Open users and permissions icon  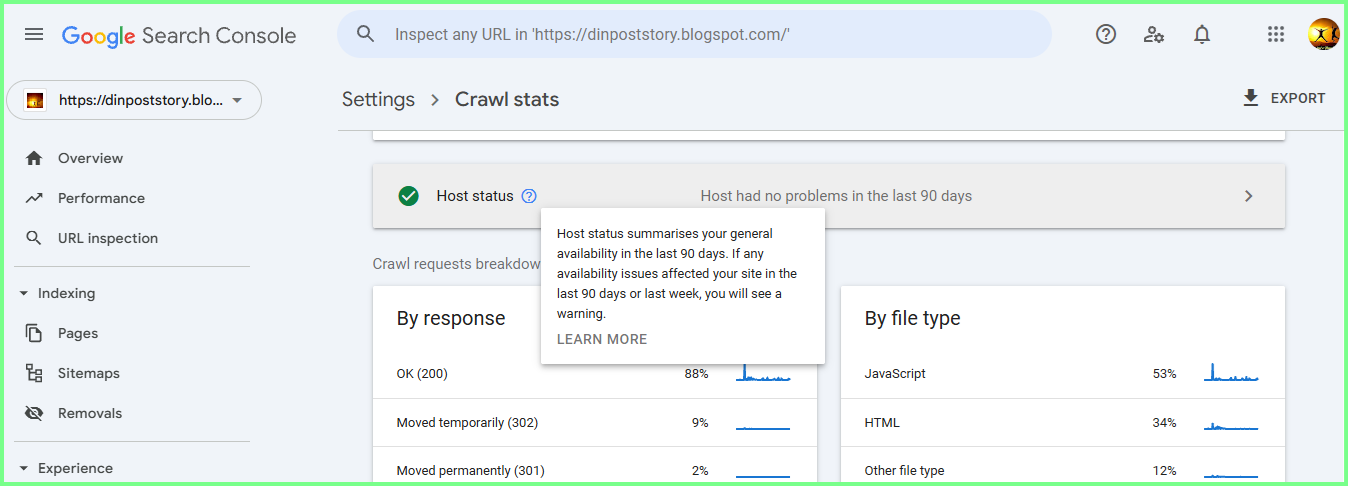tap(1154, 34)
